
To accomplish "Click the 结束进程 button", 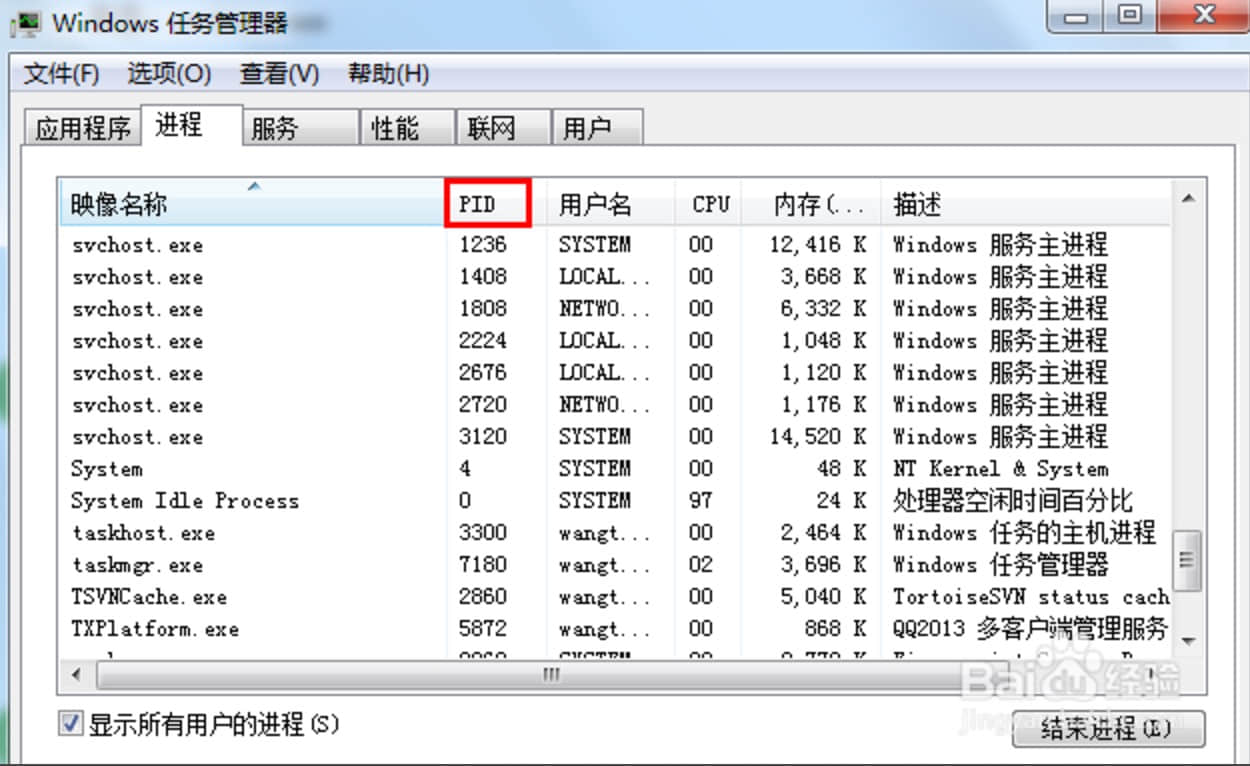I will 1107,728.
